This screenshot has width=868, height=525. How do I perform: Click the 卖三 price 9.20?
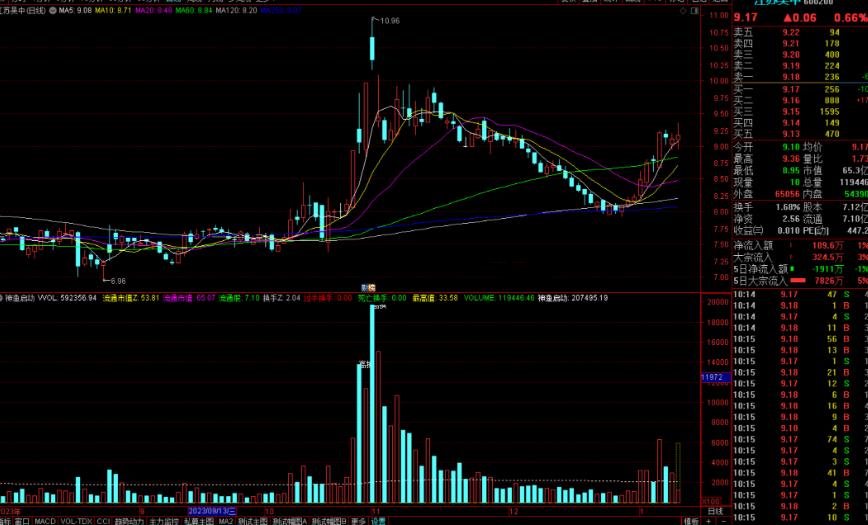(790, 55)
